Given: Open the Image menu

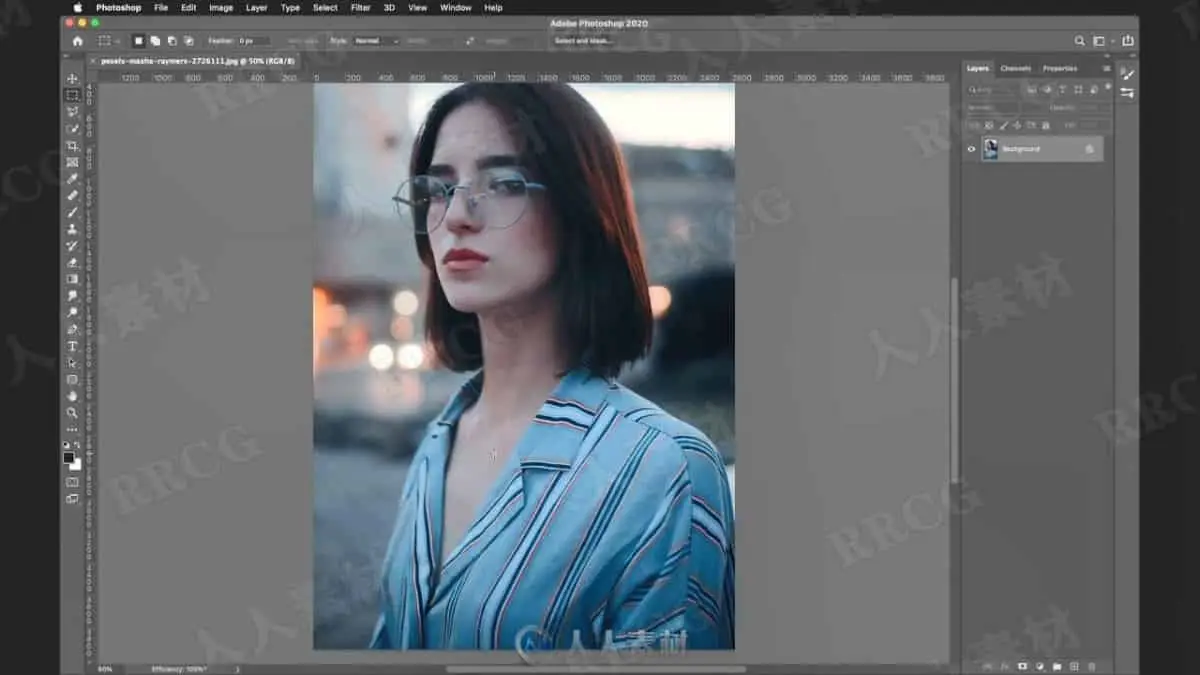Looking at the screenshot, I should pyautogui.click(x=221, y=7).
